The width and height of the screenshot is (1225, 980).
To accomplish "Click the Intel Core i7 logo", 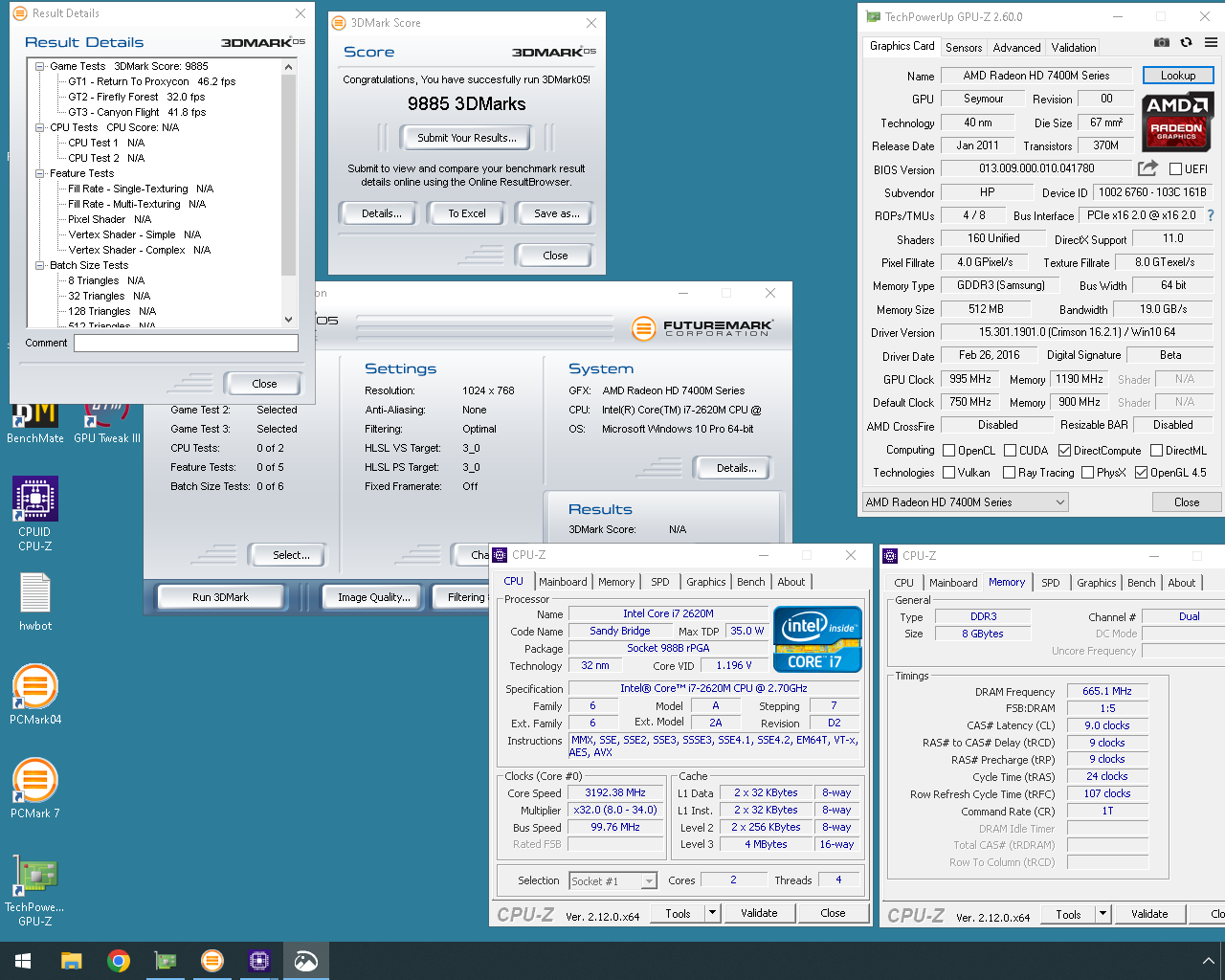I will click(818, 639).
